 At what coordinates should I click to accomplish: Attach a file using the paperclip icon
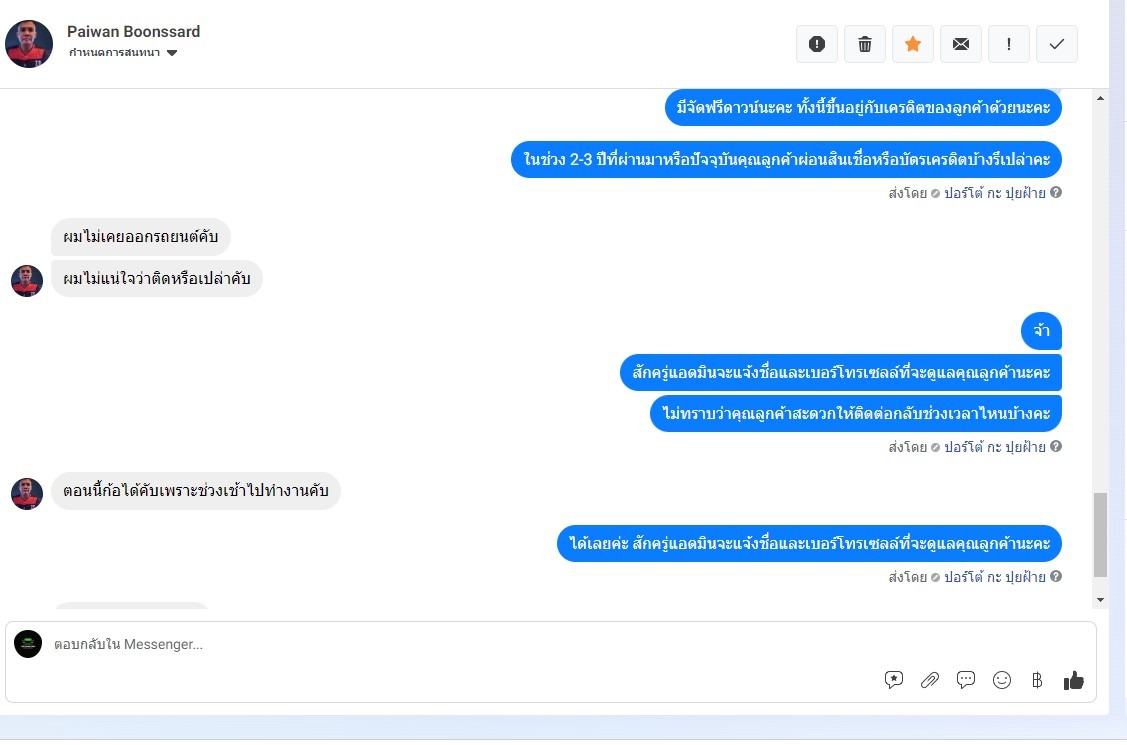pos(930,680)
